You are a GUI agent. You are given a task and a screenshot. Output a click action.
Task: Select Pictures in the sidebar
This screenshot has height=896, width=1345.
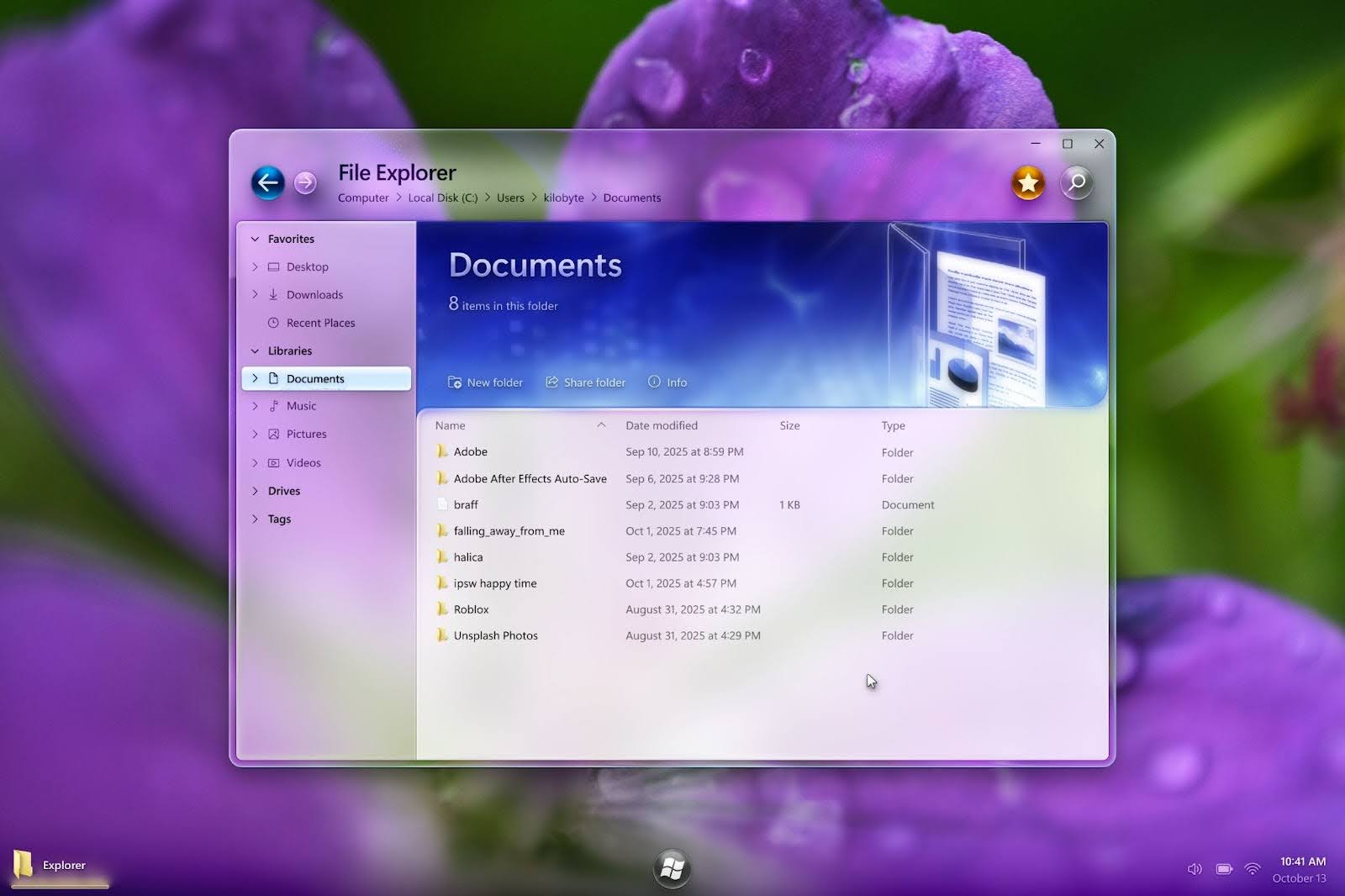(306, 435)
